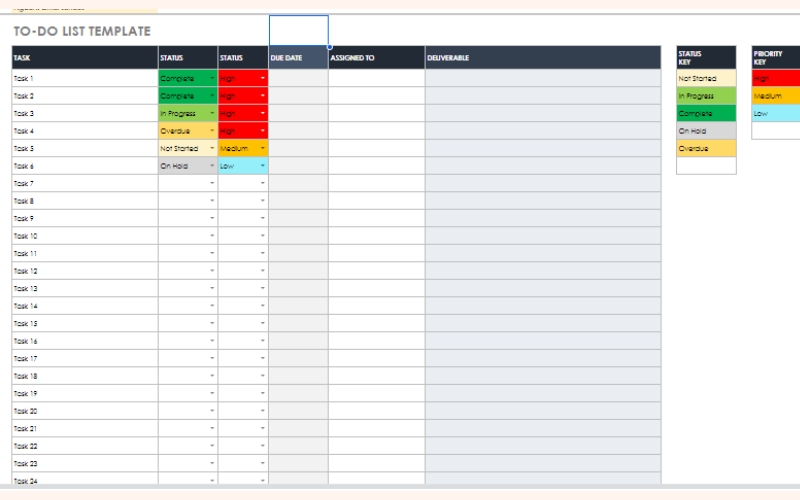Viewport: 800px width, 500px height.
Task: Open Task 23 status dropdown arrow
Action: (212, 463)
